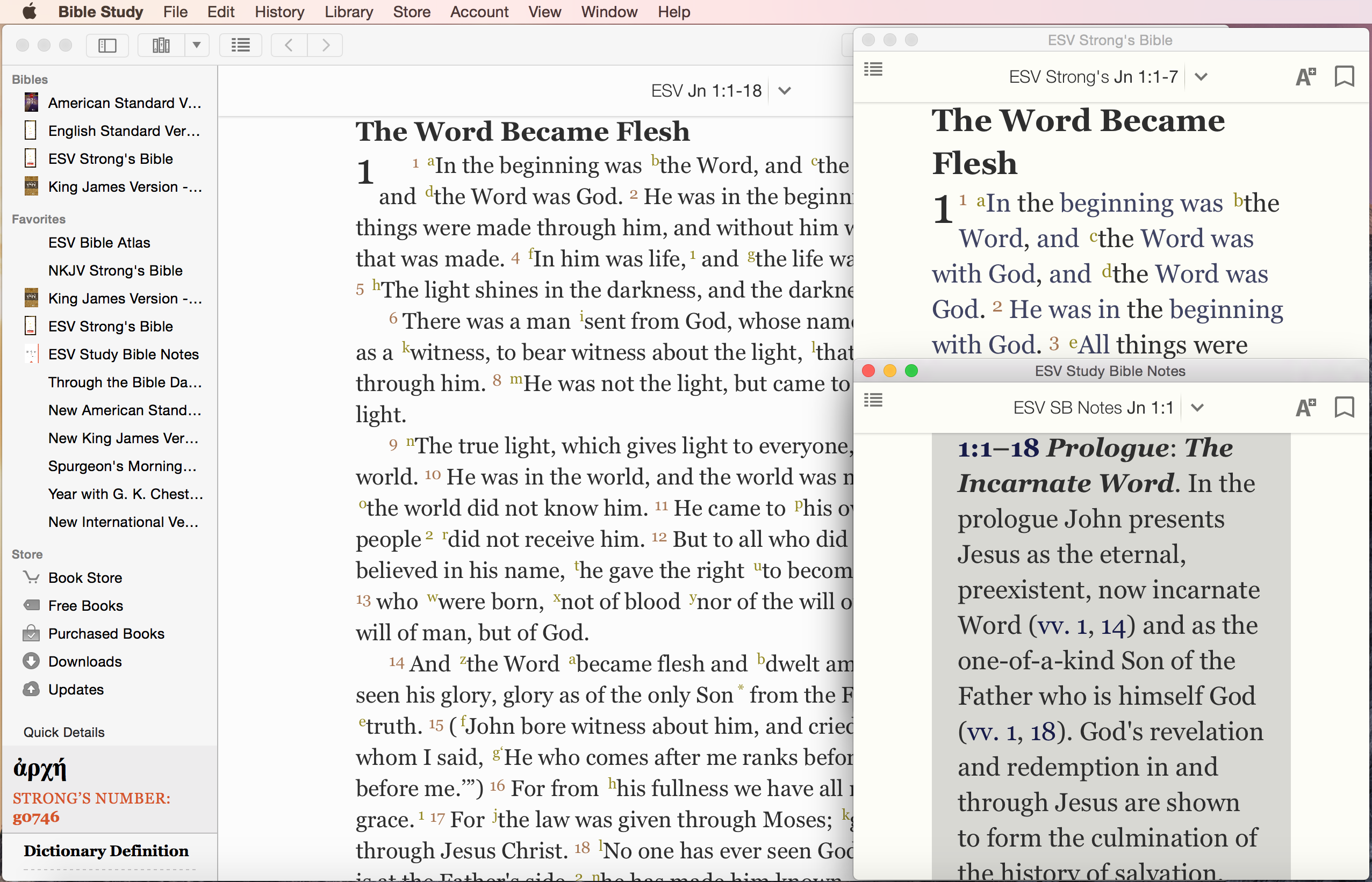Go forward with the right arrow button
This screenshot has width=1372, height=882.
click(x=325, y=45)
